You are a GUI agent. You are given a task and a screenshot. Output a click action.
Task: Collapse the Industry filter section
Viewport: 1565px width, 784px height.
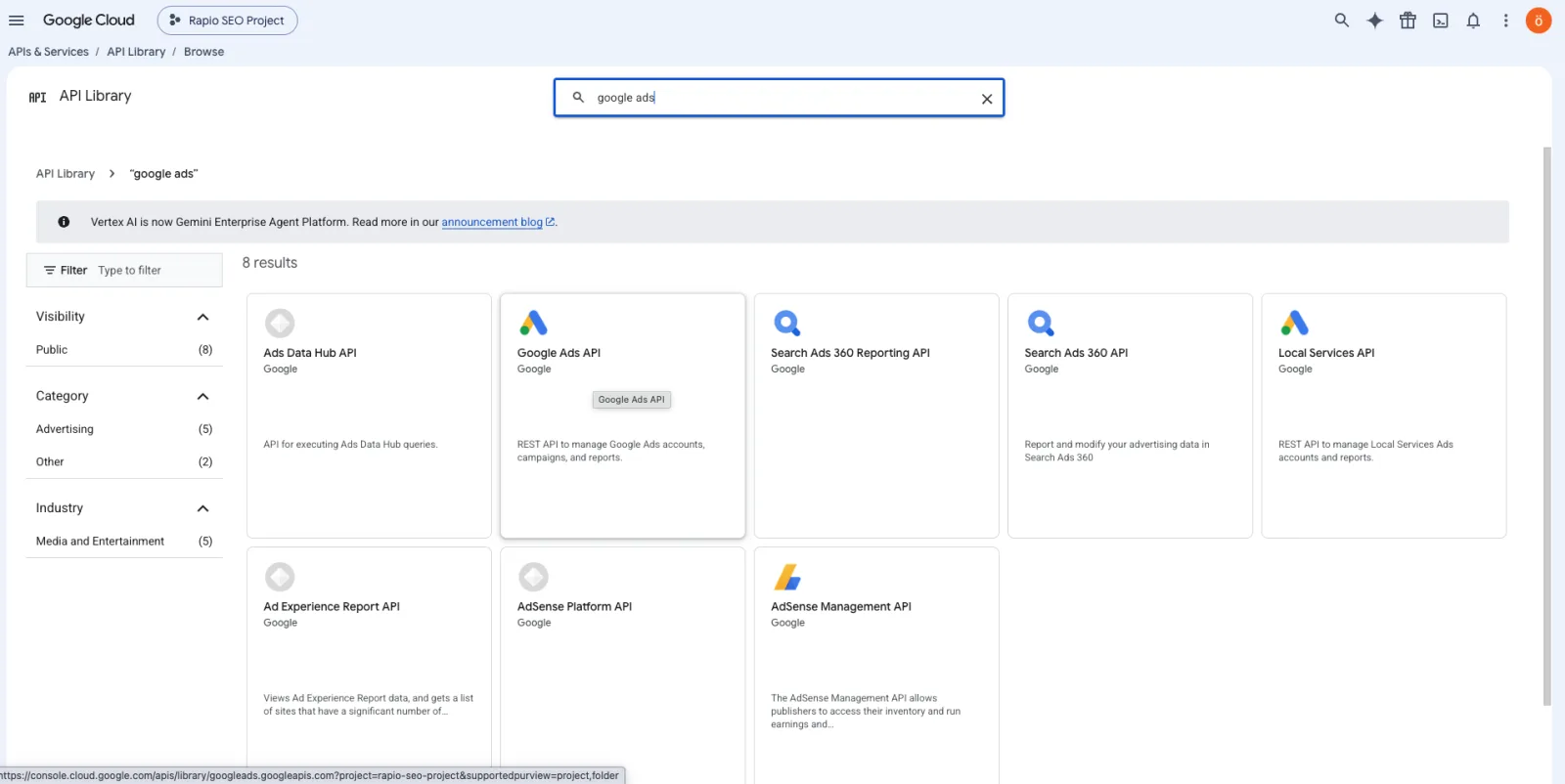tap(202, 508)
